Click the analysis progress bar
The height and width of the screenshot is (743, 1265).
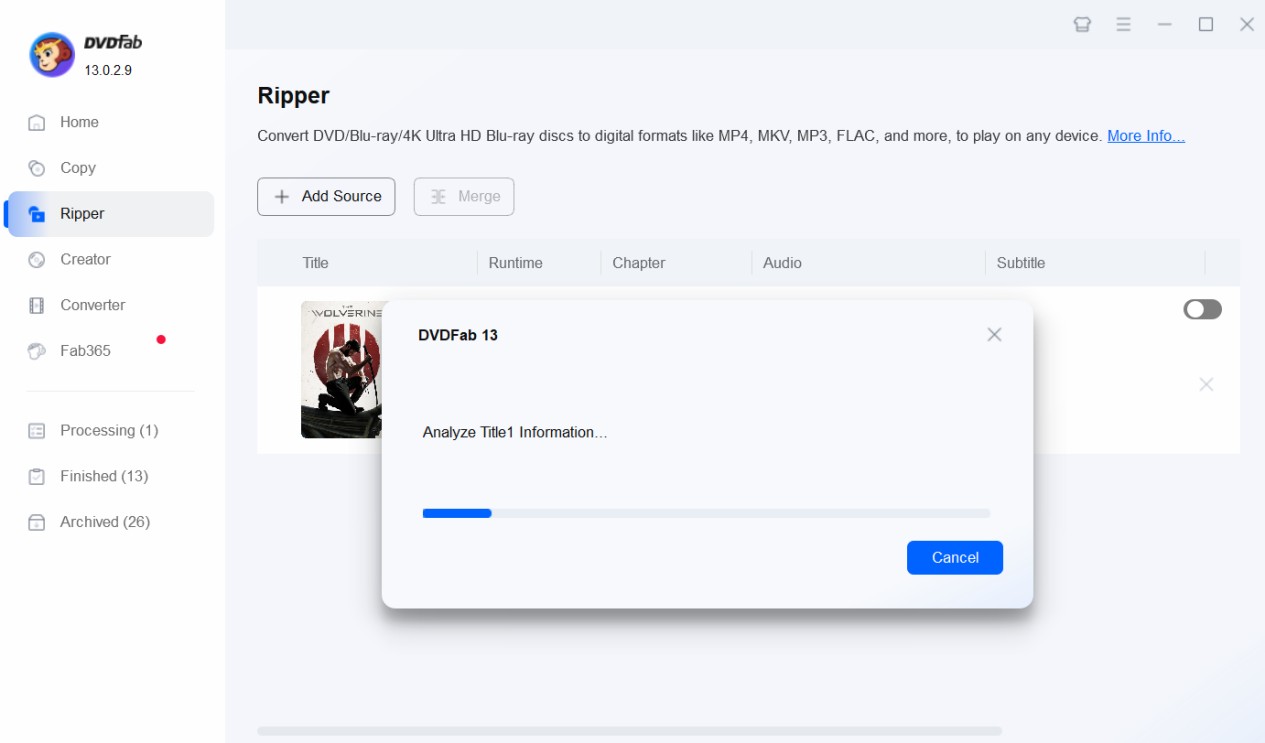706,513
